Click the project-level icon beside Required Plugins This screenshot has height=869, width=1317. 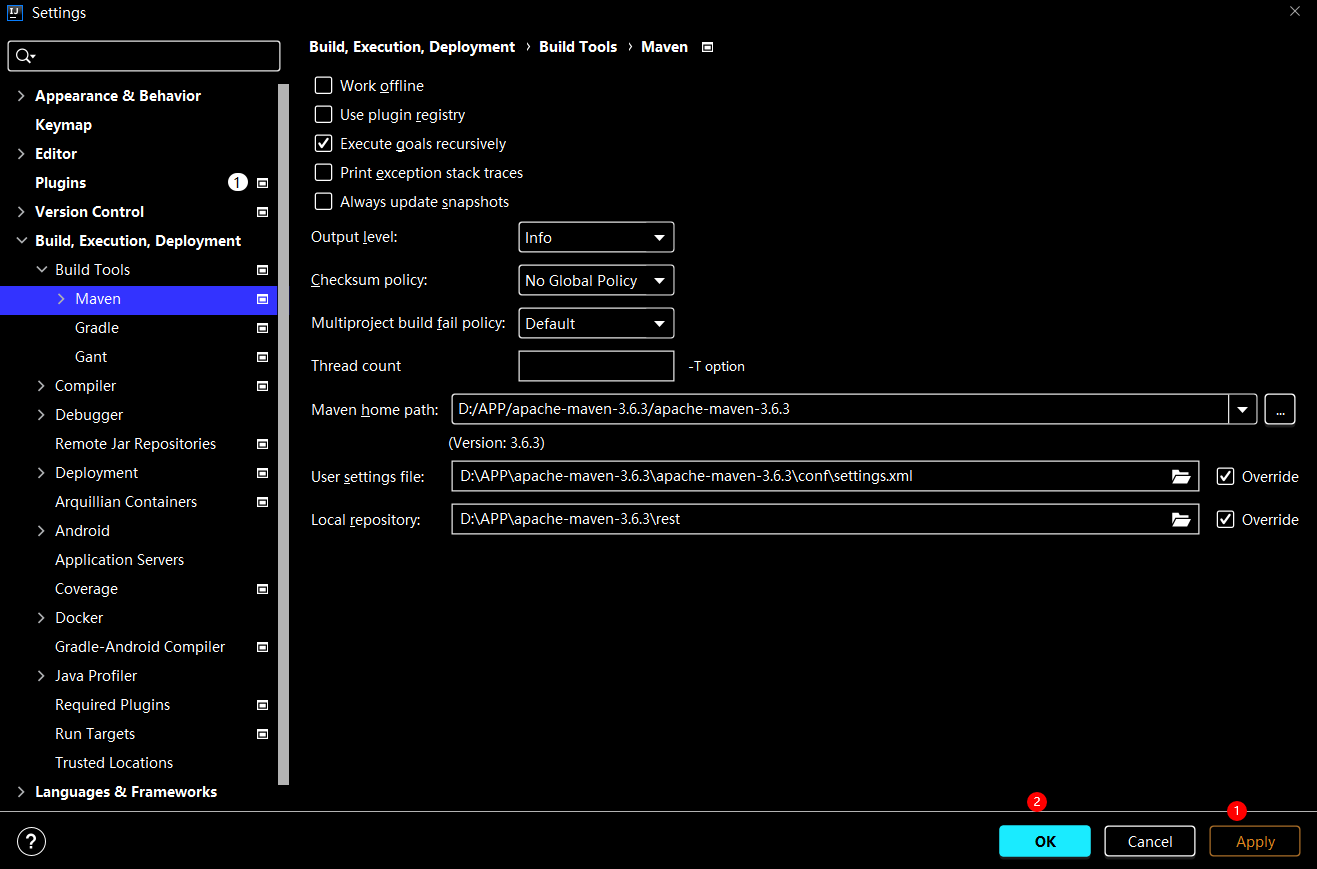tap(263, 705)
